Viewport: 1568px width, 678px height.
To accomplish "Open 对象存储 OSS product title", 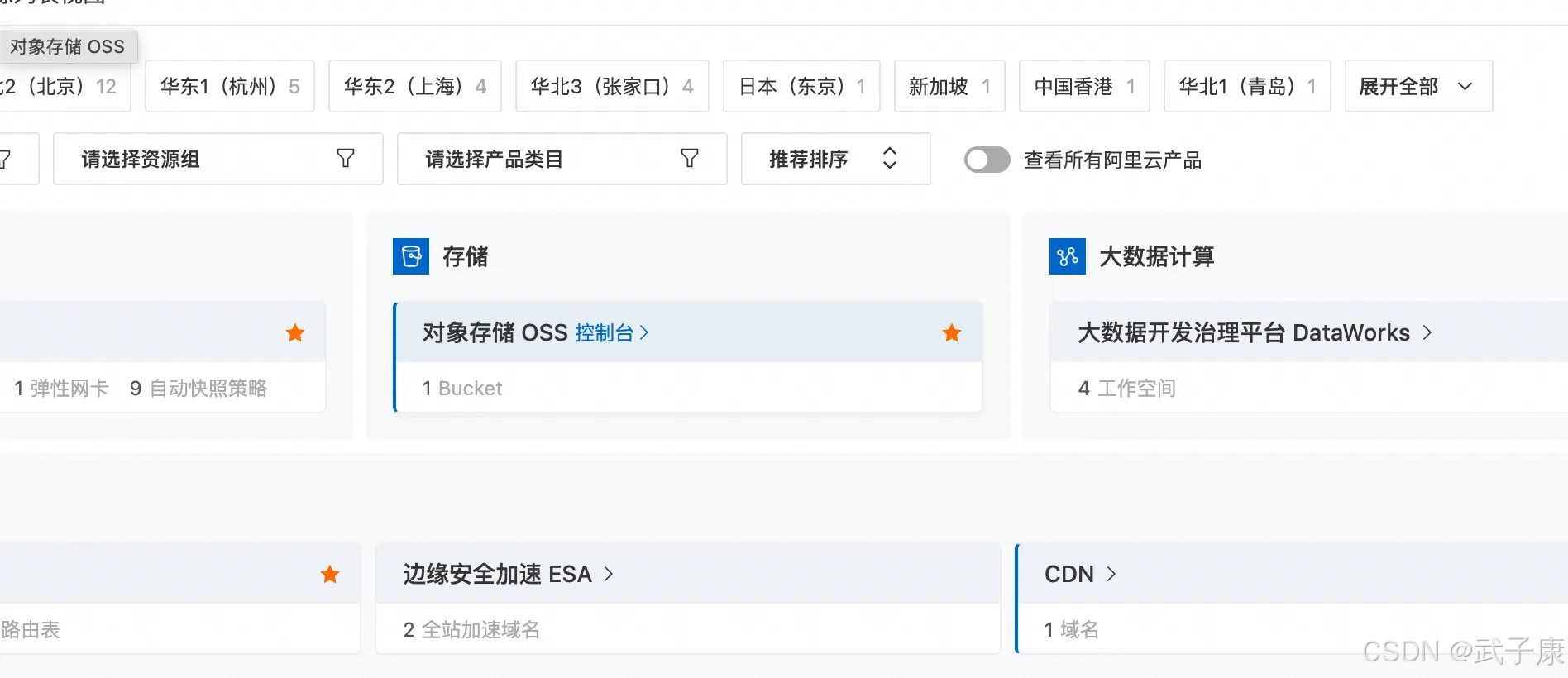I will [x=495, y=332].
